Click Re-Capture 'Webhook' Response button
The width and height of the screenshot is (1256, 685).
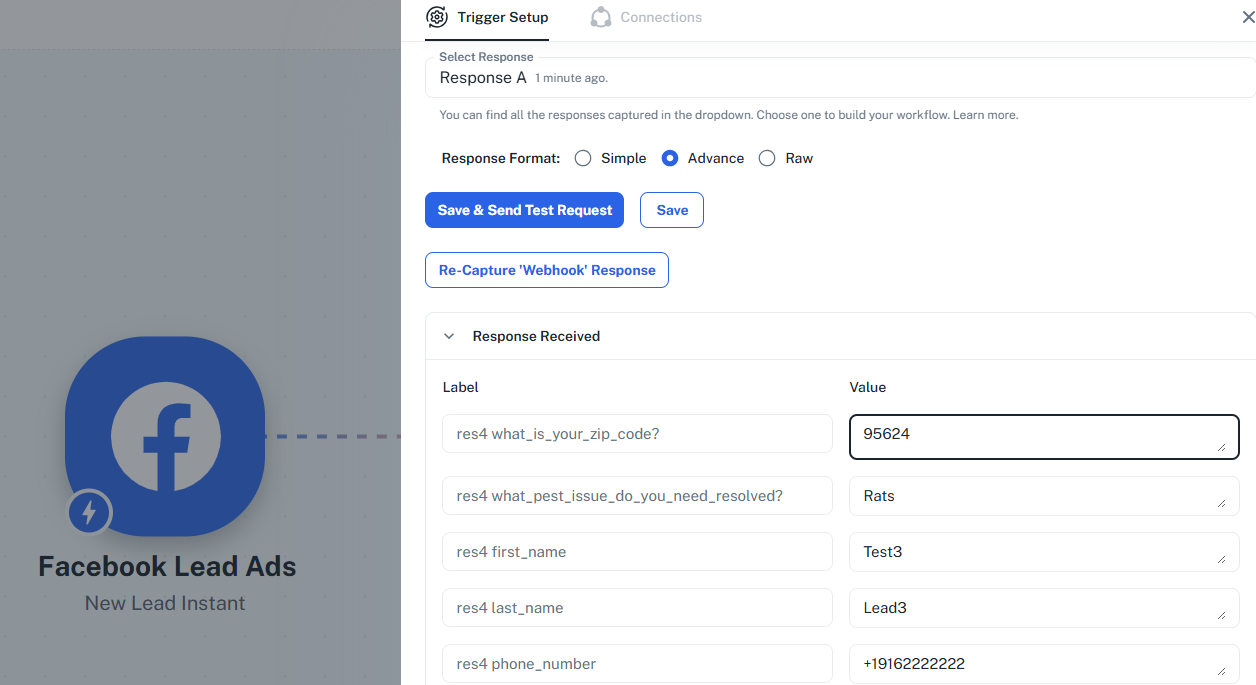[547, 270]
